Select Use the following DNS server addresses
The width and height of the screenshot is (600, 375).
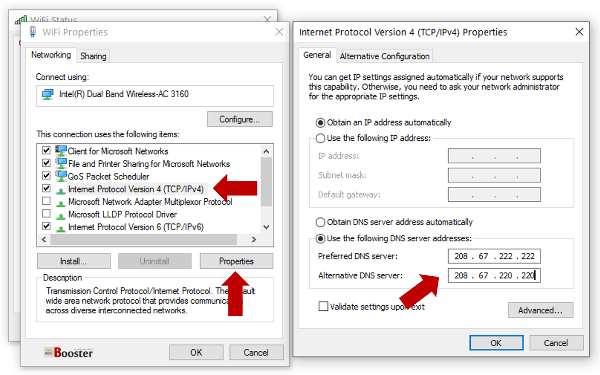point(320,238)
